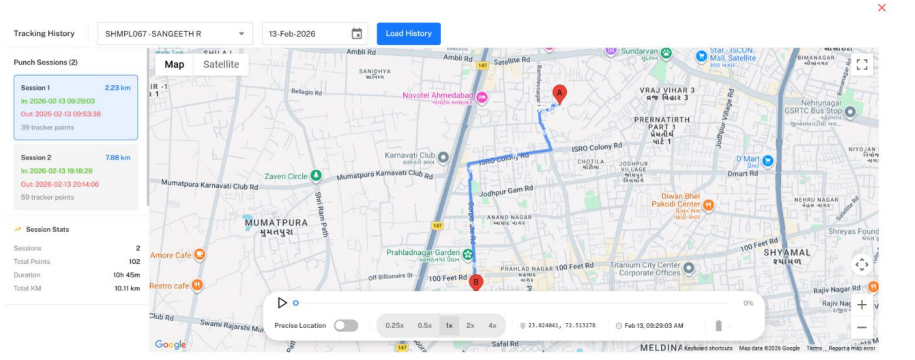
Task: Click the D Mart shopping pin
Action: coord(768,160)
